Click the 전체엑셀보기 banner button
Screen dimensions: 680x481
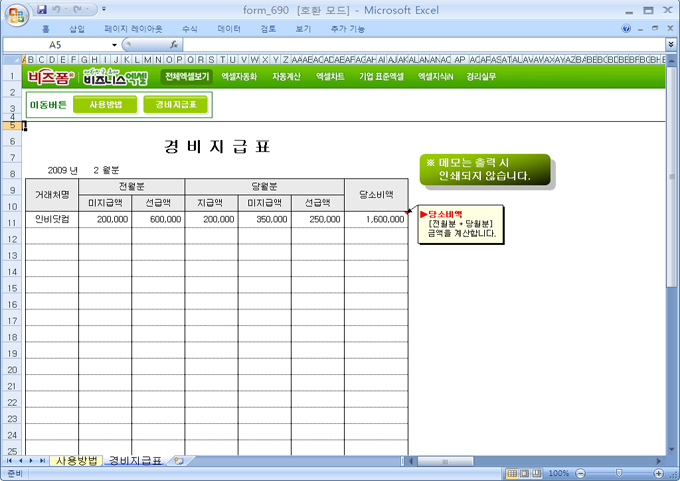pyautogui.click(x=186, y=77)
